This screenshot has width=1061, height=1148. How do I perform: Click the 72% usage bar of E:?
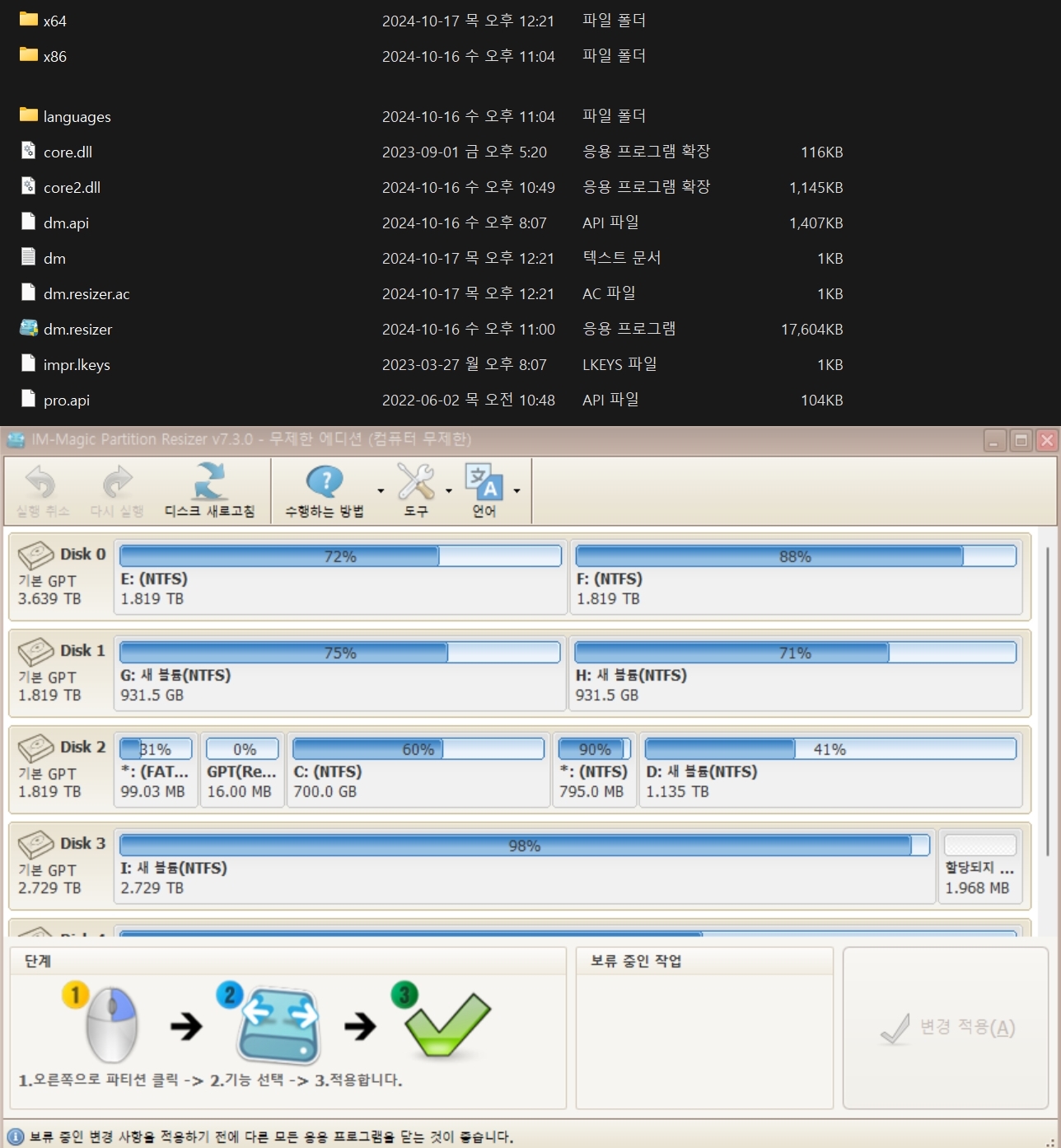[x=340, y=556]
